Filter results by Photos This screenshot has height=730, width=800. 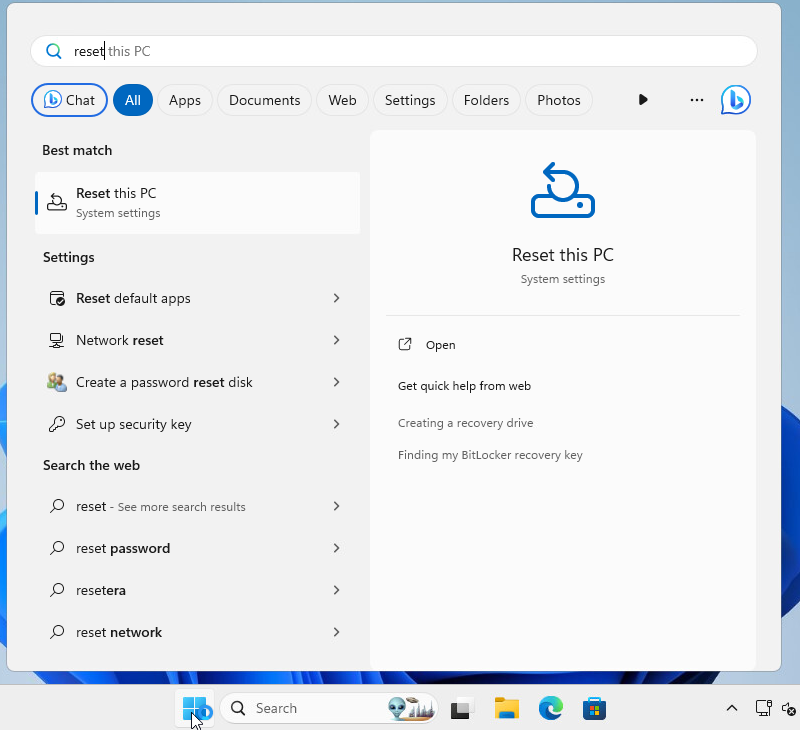click(x=559, y=100)
